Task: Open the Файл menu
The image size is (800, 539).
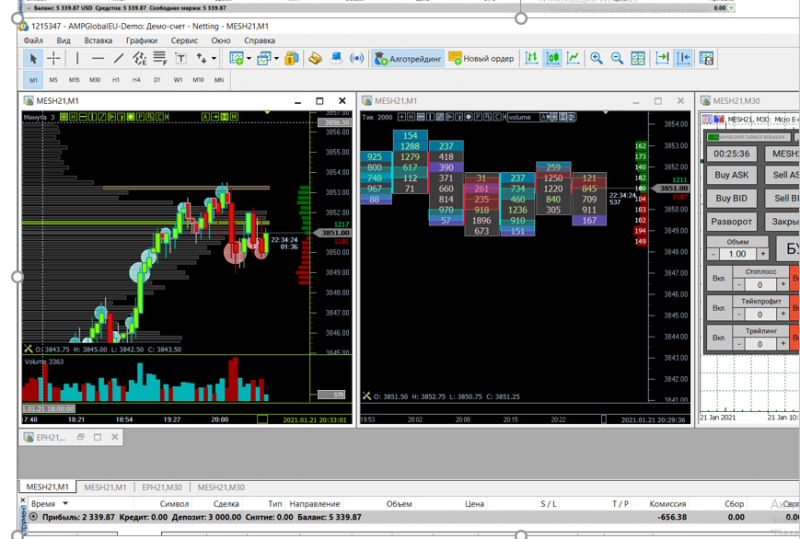Action: point(33,40)
